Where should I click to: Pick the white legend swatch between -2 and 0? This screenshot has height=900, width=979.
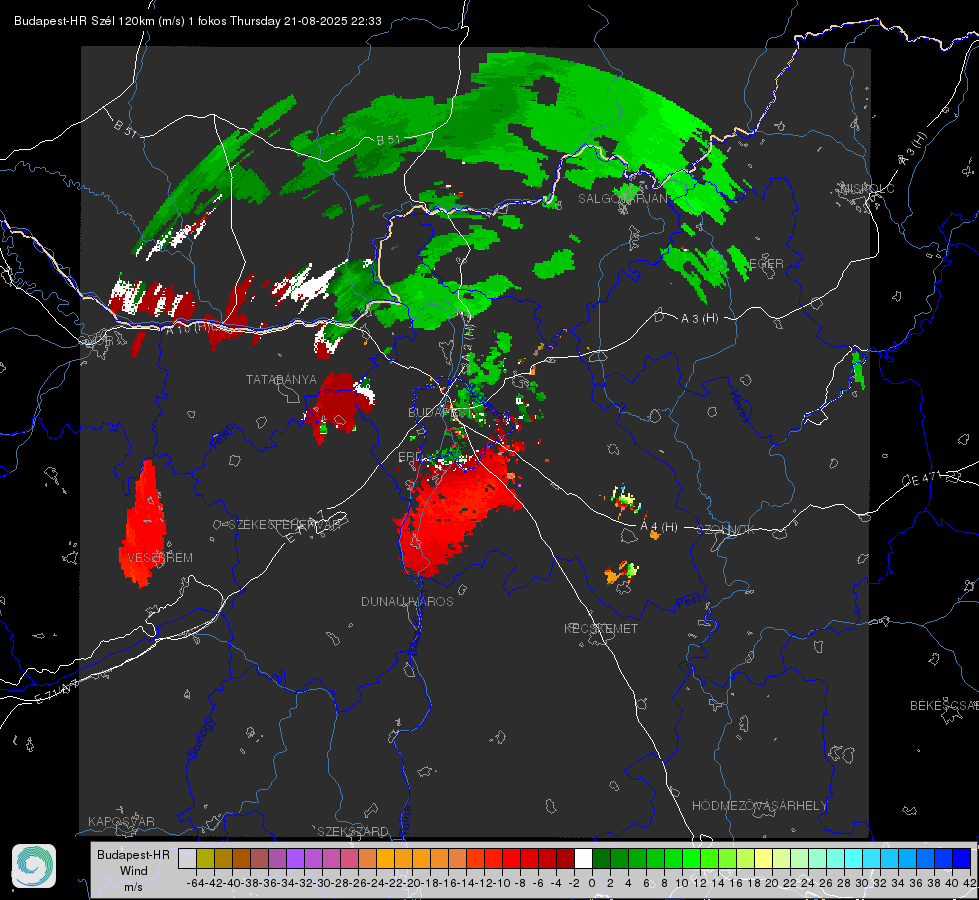583,858
